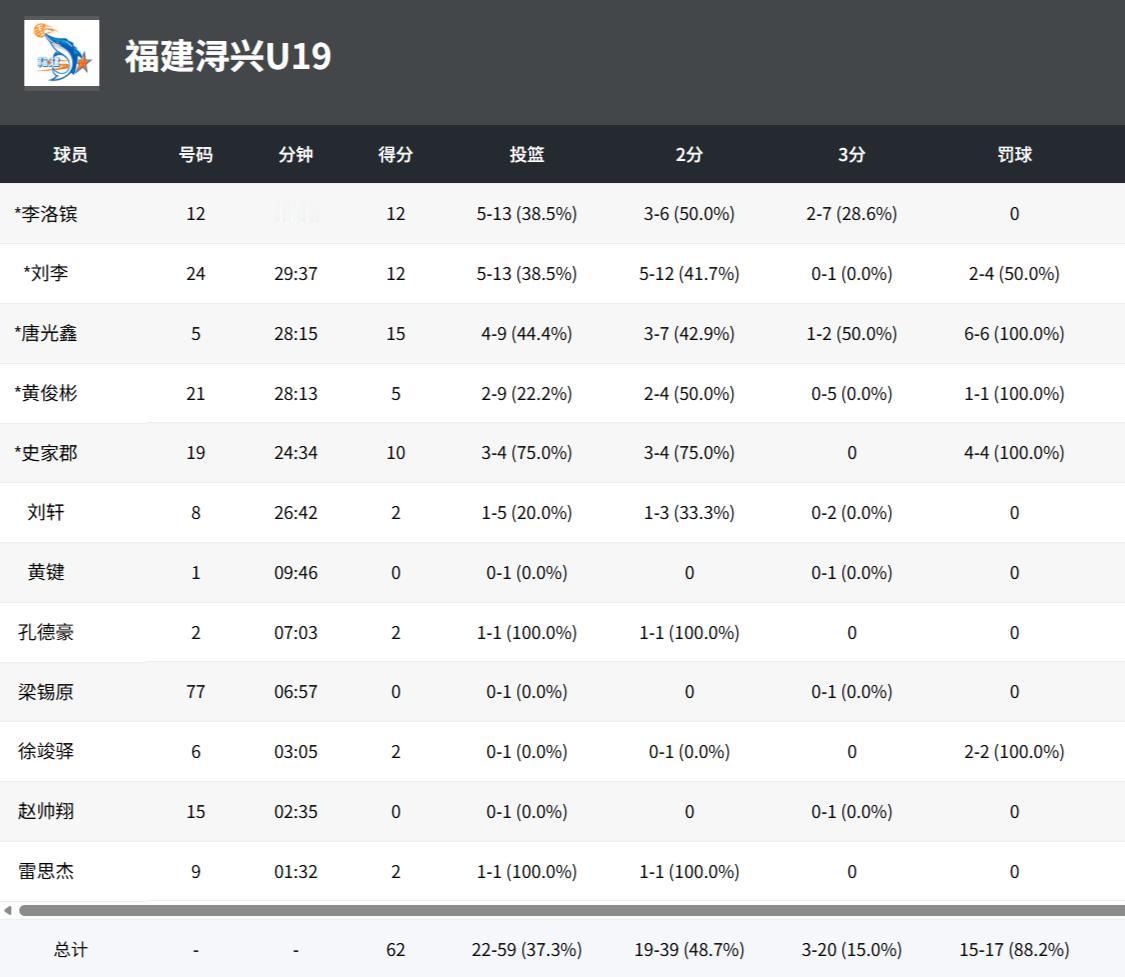Click the 福建浔兴U19 team logo
1125x977 pixels.
tap(62, 53)
